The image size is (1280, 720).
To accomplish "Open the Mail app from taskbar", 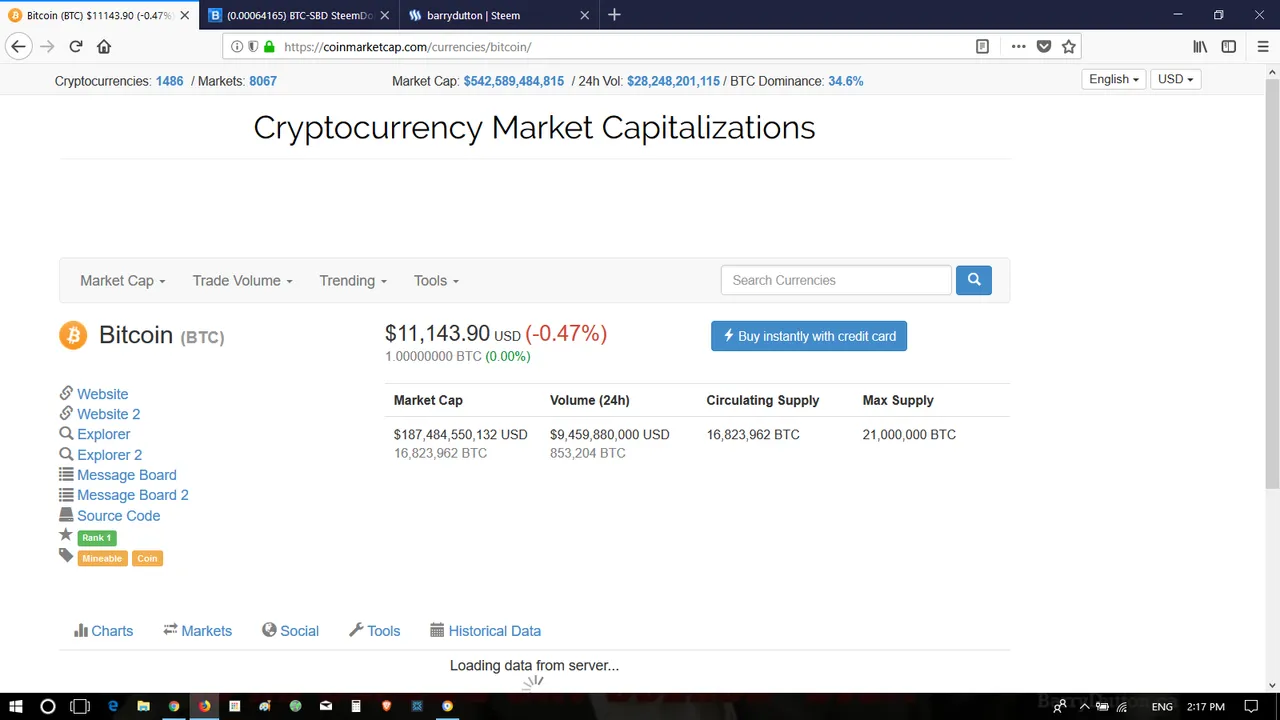I will point(326,706).
